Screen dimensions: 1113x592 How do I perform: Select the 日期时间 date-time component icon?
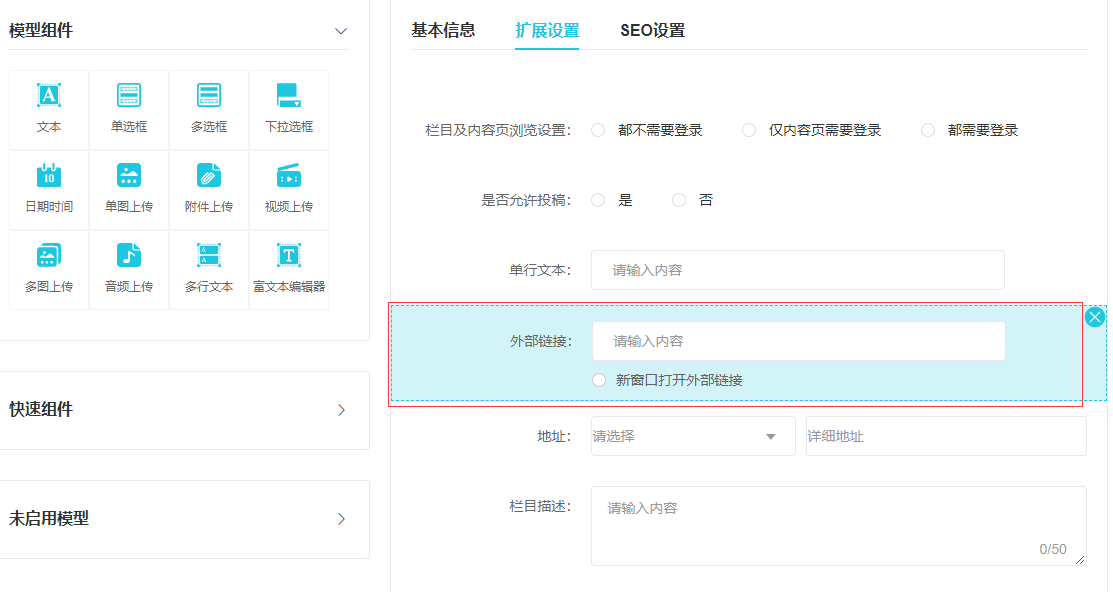click(x=49, y=176)
